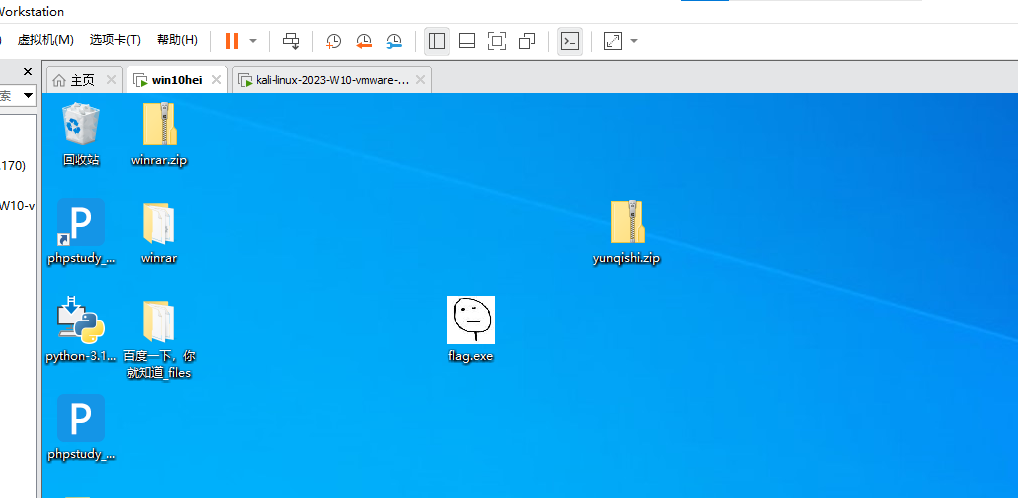This screenshot has height=498, width=1018.
Task: Click the winrar.zip file name
Action: [x=159, y=160]
